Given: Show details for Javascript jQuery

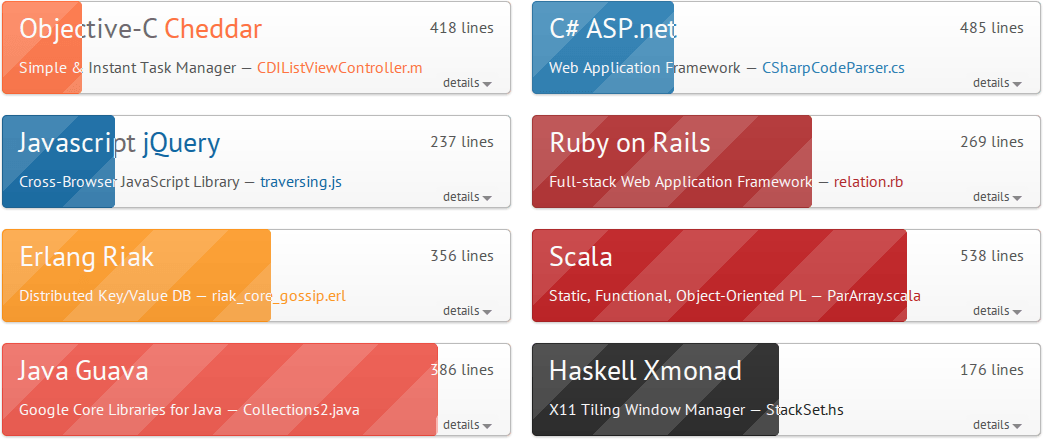Looking at the screenshot, I should [x=466, y=197].
